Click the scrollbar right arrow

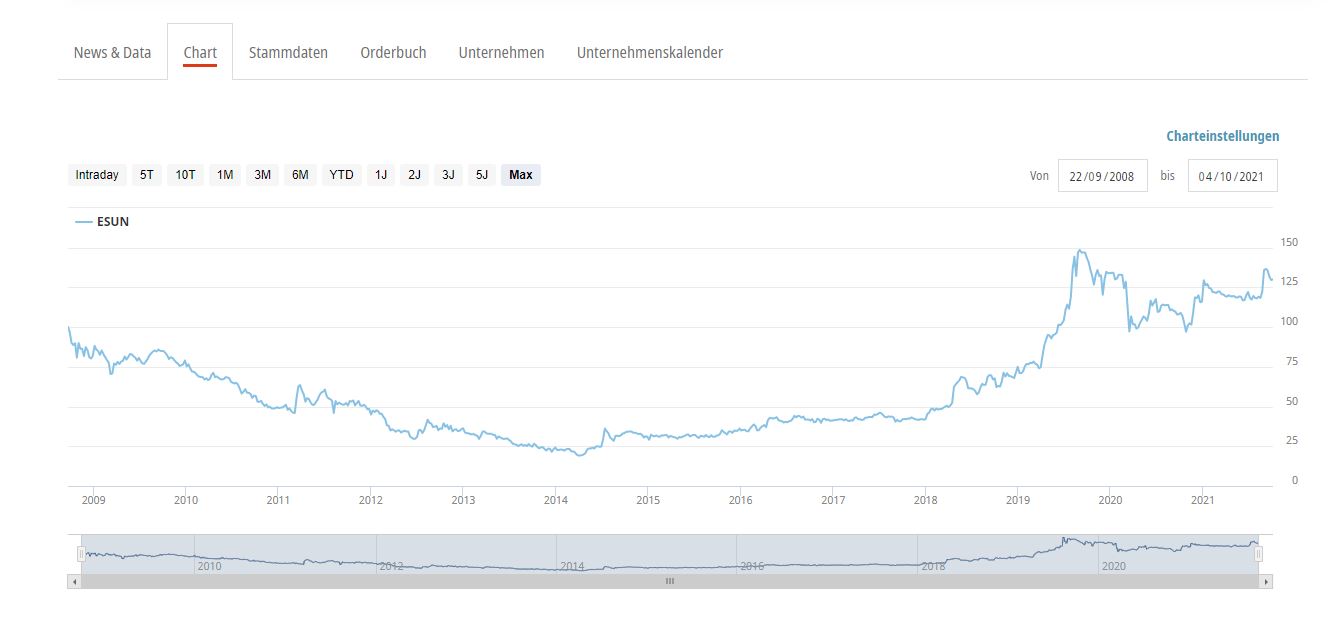point(1266,581)
